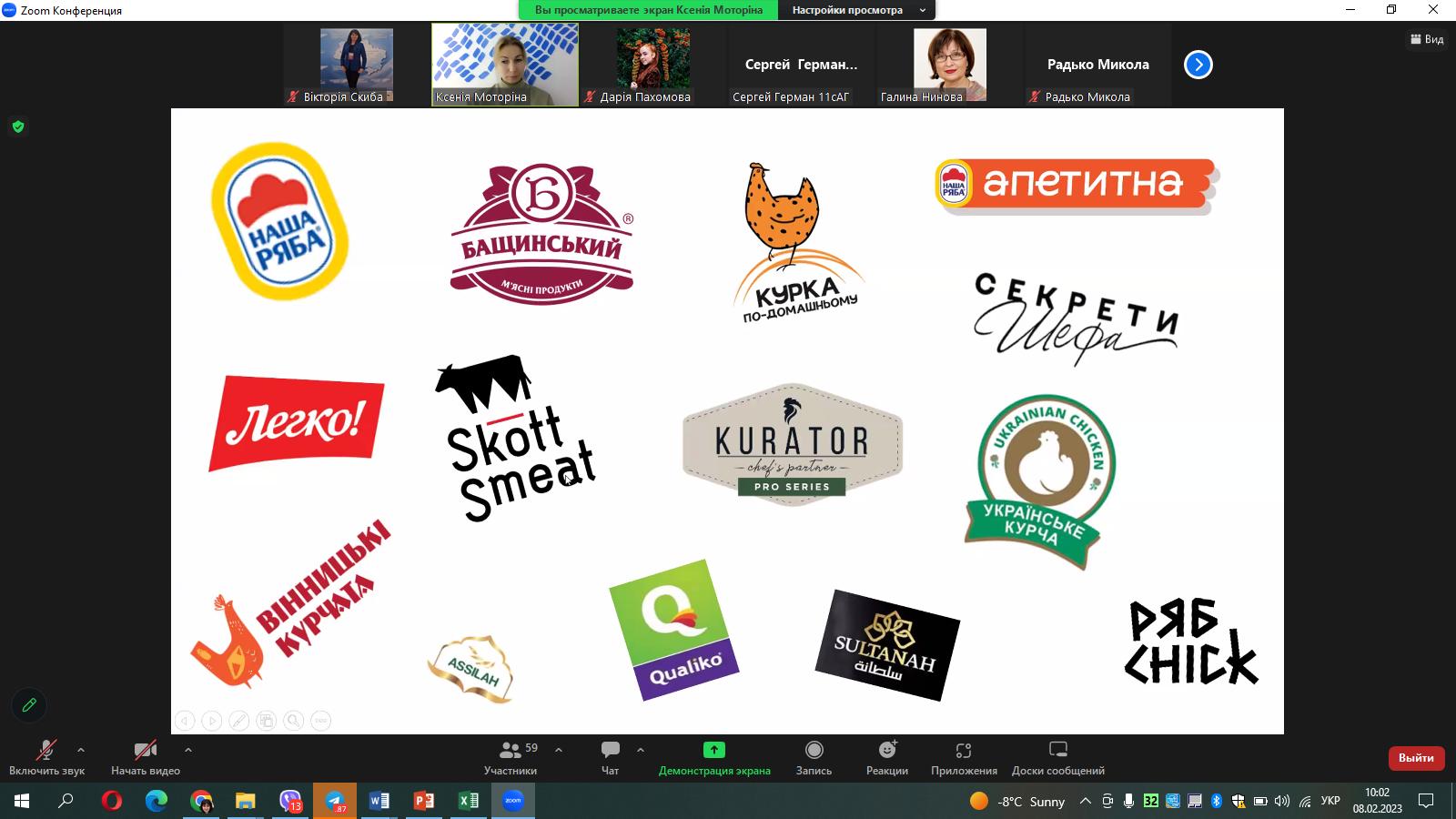Start recording with Запись button
Viewport: 1456px width, 819px height.
[814, 758]
